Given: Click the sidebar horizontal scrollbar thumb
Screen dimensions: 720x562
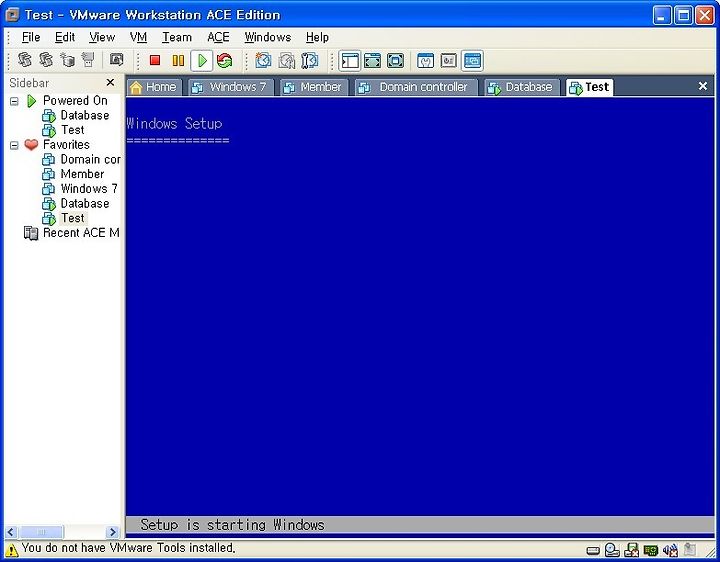Looking at the screenshot, I should click(40, 532).
